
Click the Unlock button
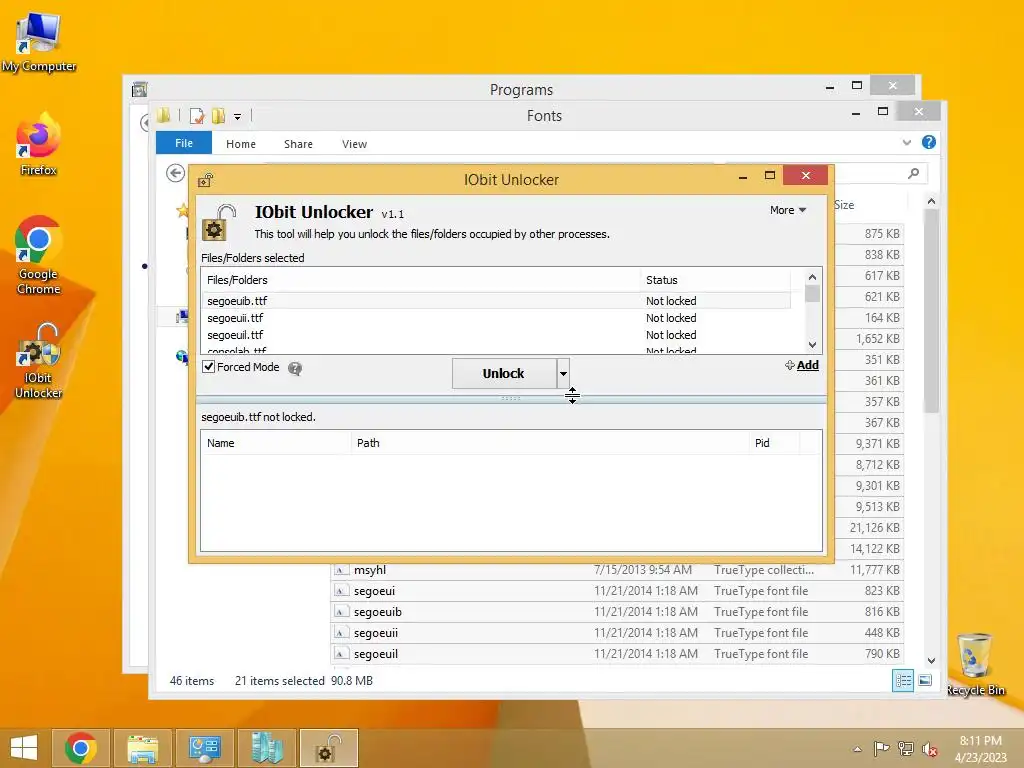tap(504, 374)
